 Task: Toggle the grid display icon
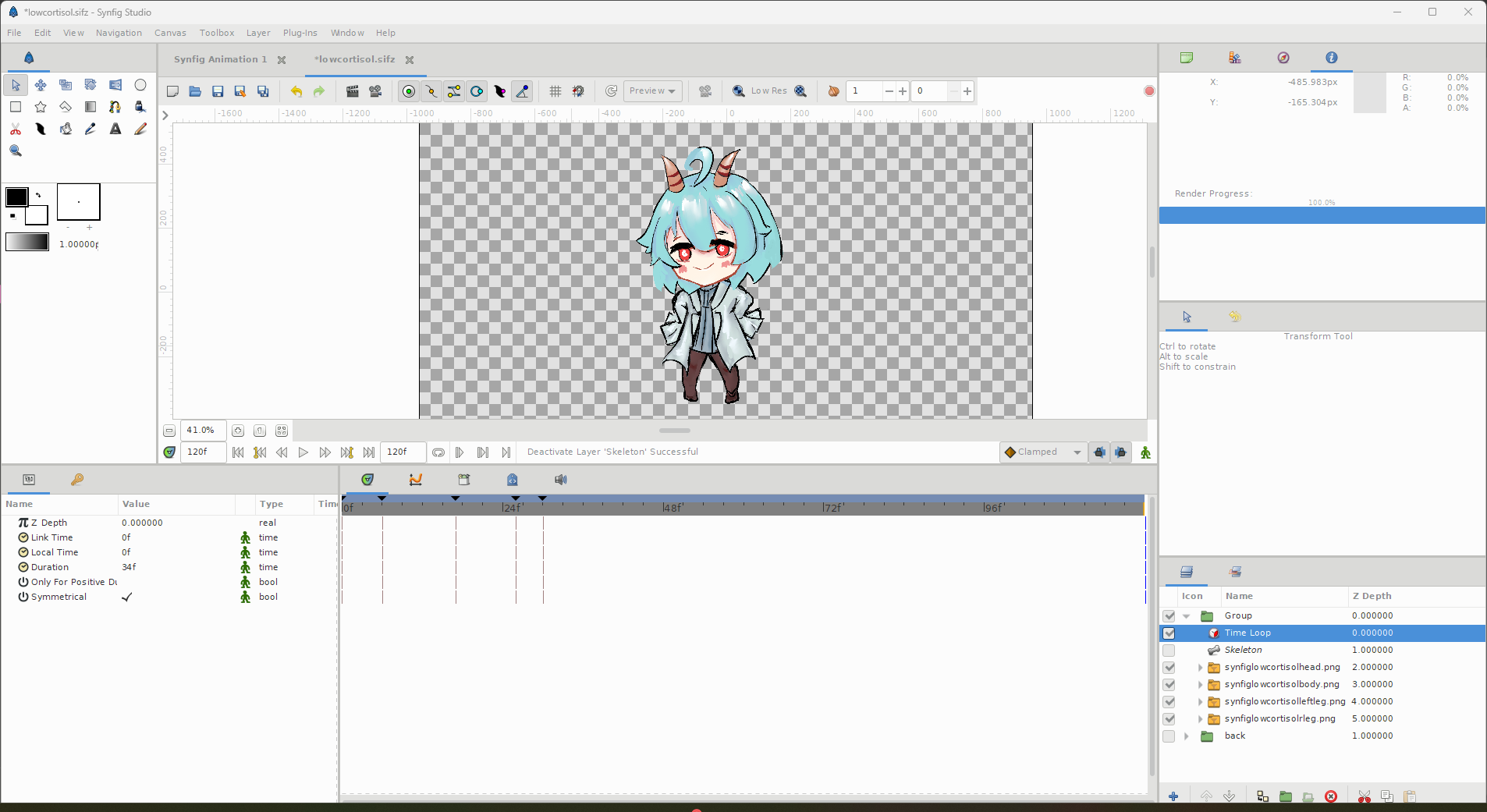coord(555,91)
